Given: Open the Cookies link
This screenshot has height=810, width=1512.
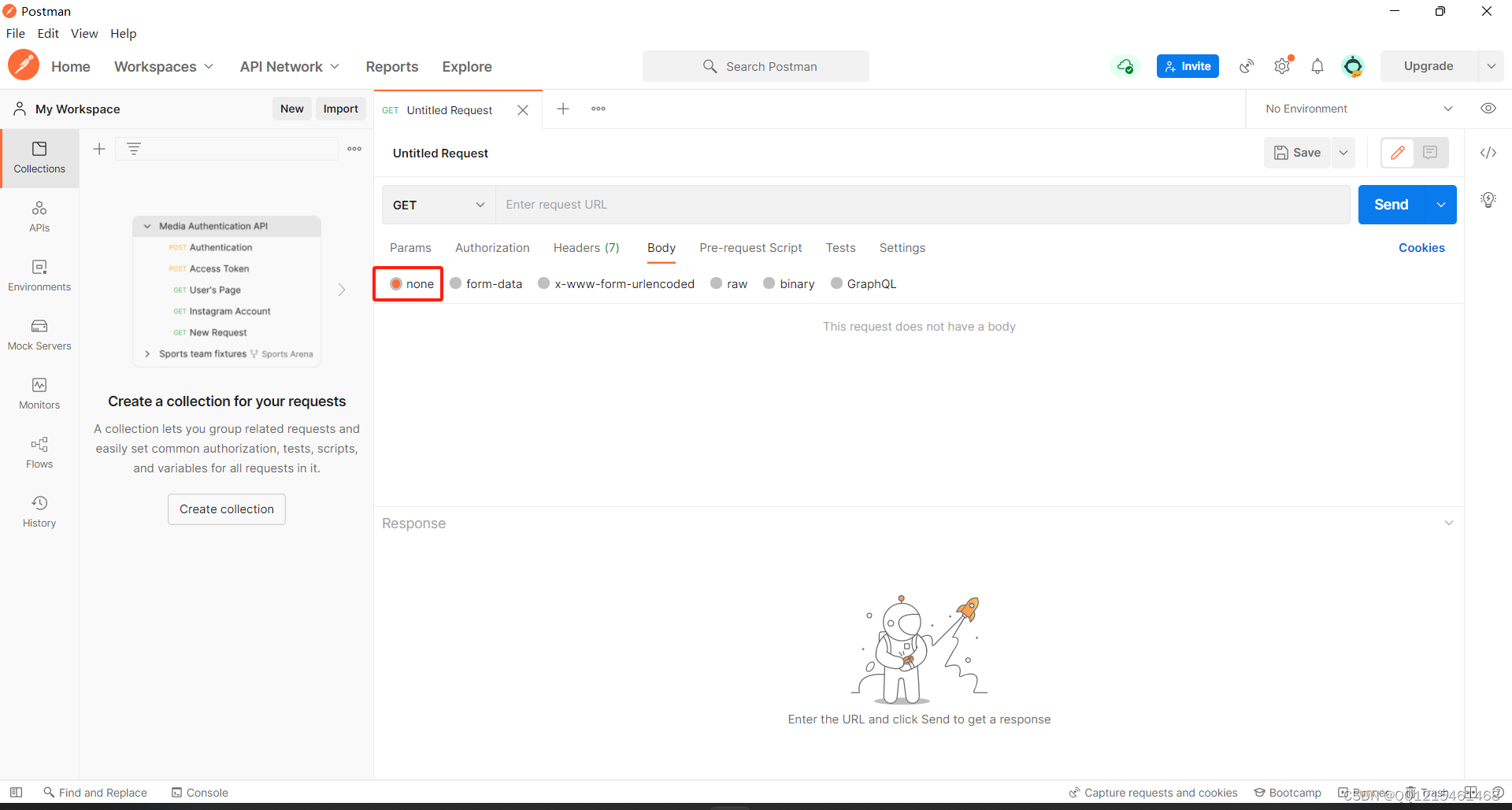Looking at the screenshot, I should pos(1421,248).
